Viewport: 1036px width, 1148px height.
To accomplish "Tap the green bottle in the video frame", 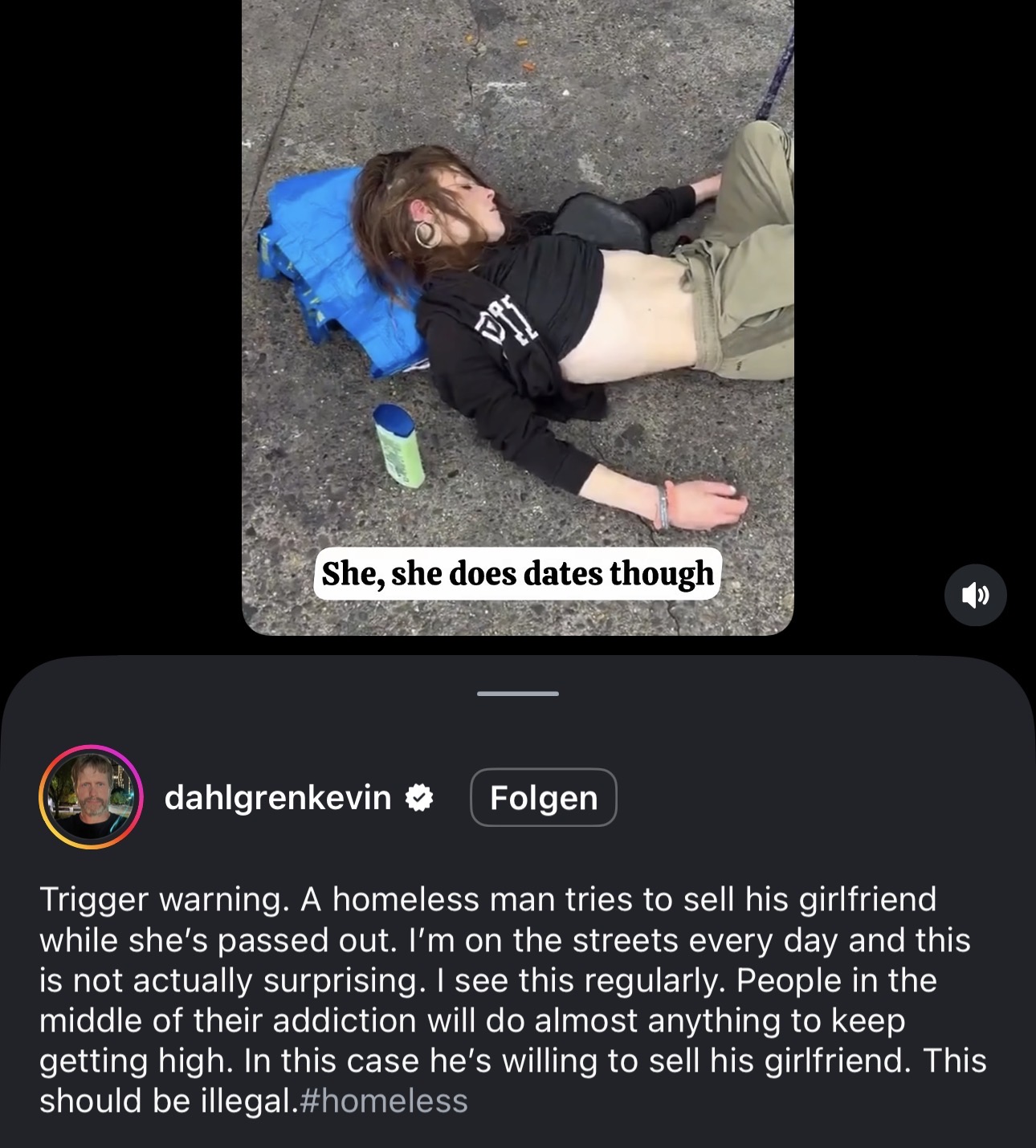I will 399,446.
